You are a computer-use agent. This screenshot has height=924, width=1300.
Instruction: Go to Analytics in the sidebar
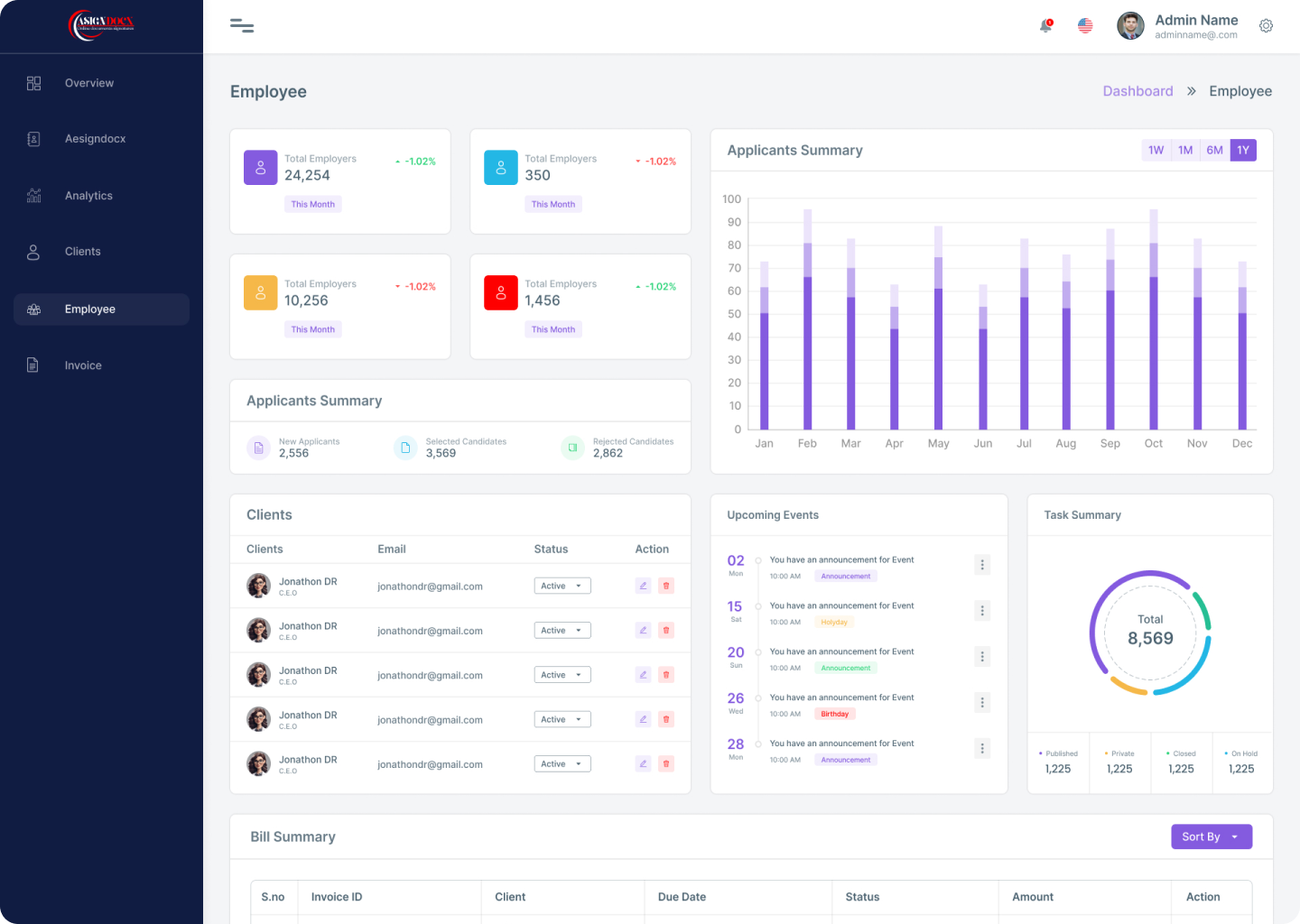88,196
